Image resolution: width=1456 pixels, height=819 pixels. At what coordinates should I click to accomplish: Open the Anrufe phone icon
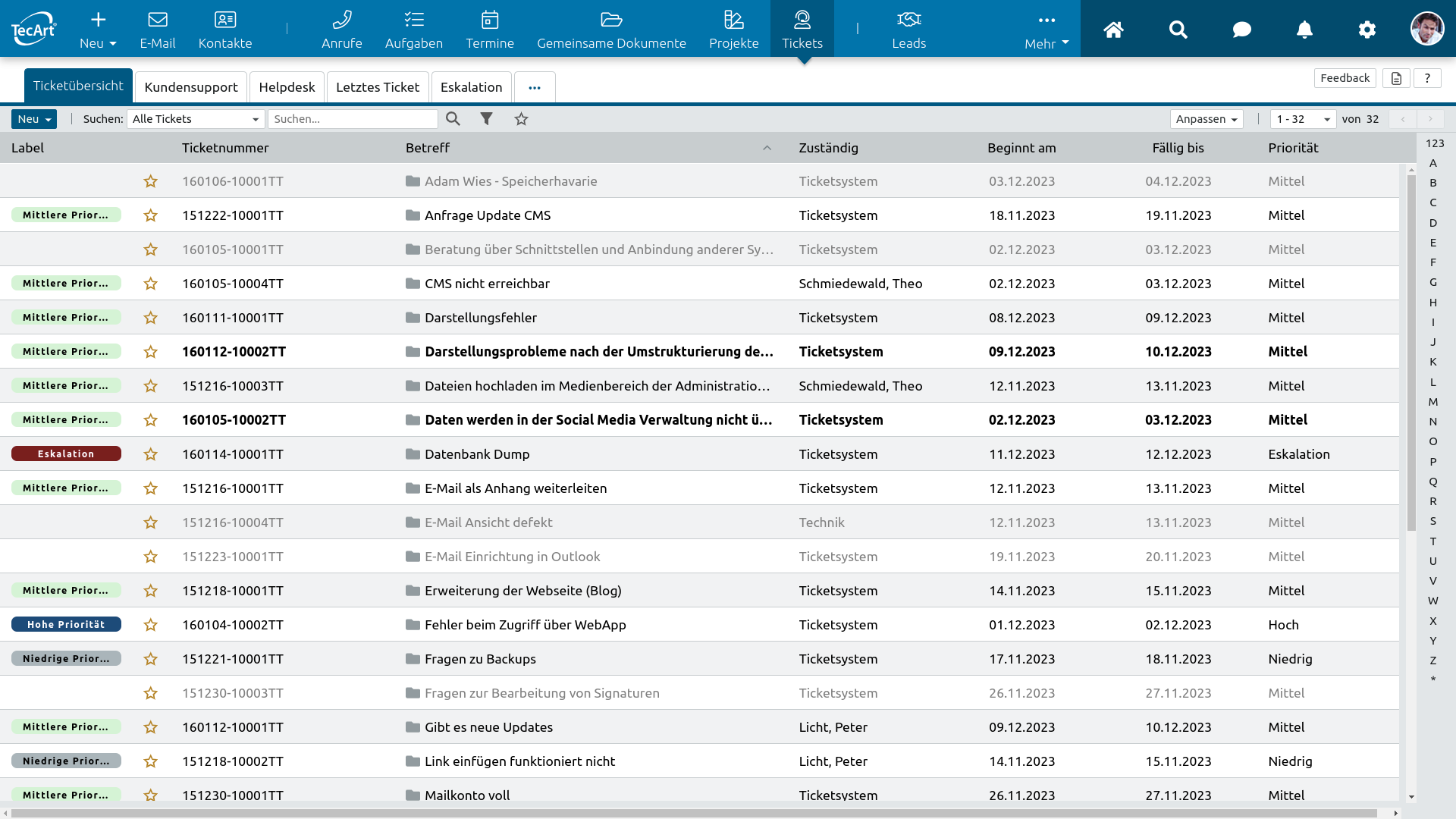[341, 20]
